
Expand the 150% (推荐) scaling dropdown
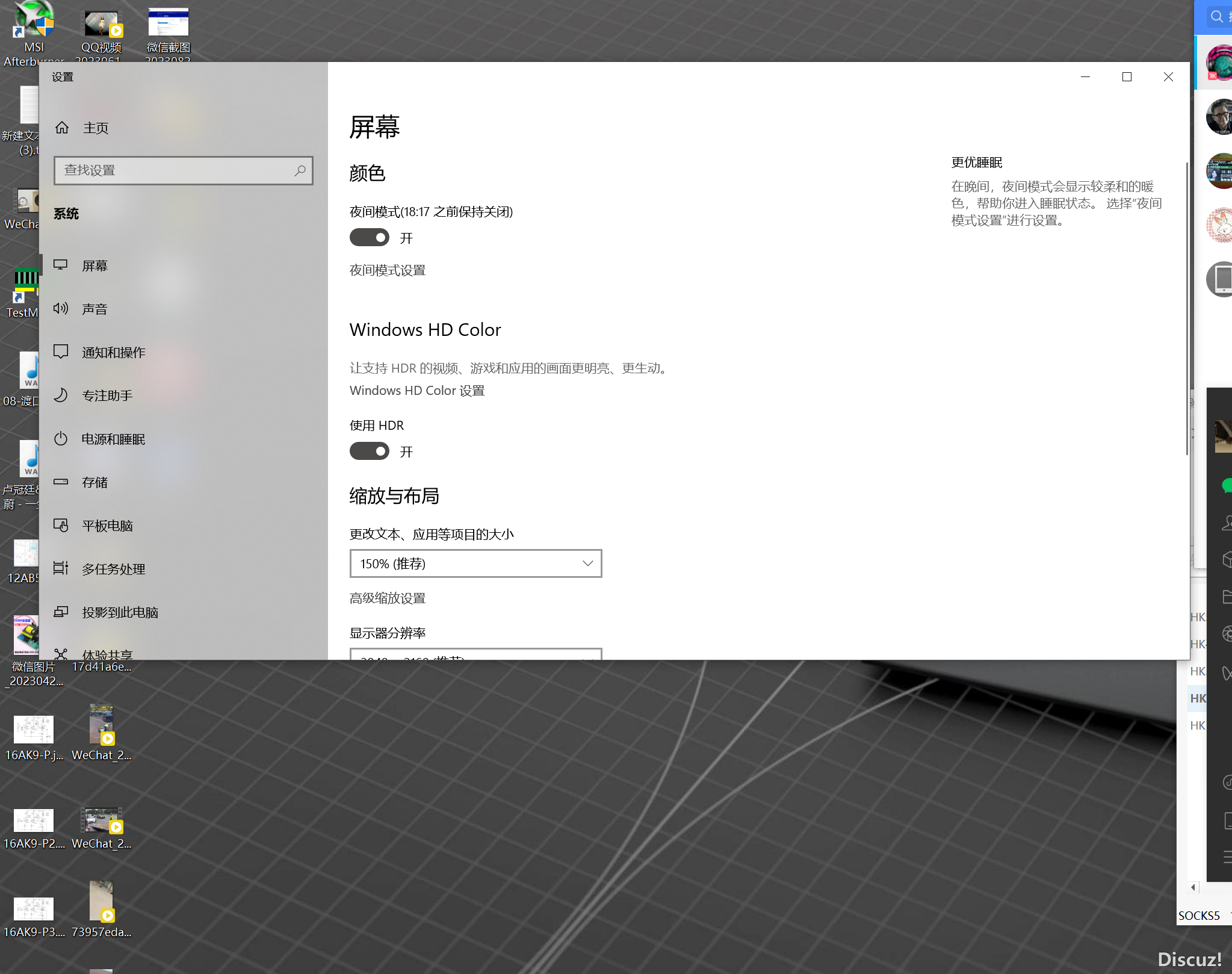[476, 563]
